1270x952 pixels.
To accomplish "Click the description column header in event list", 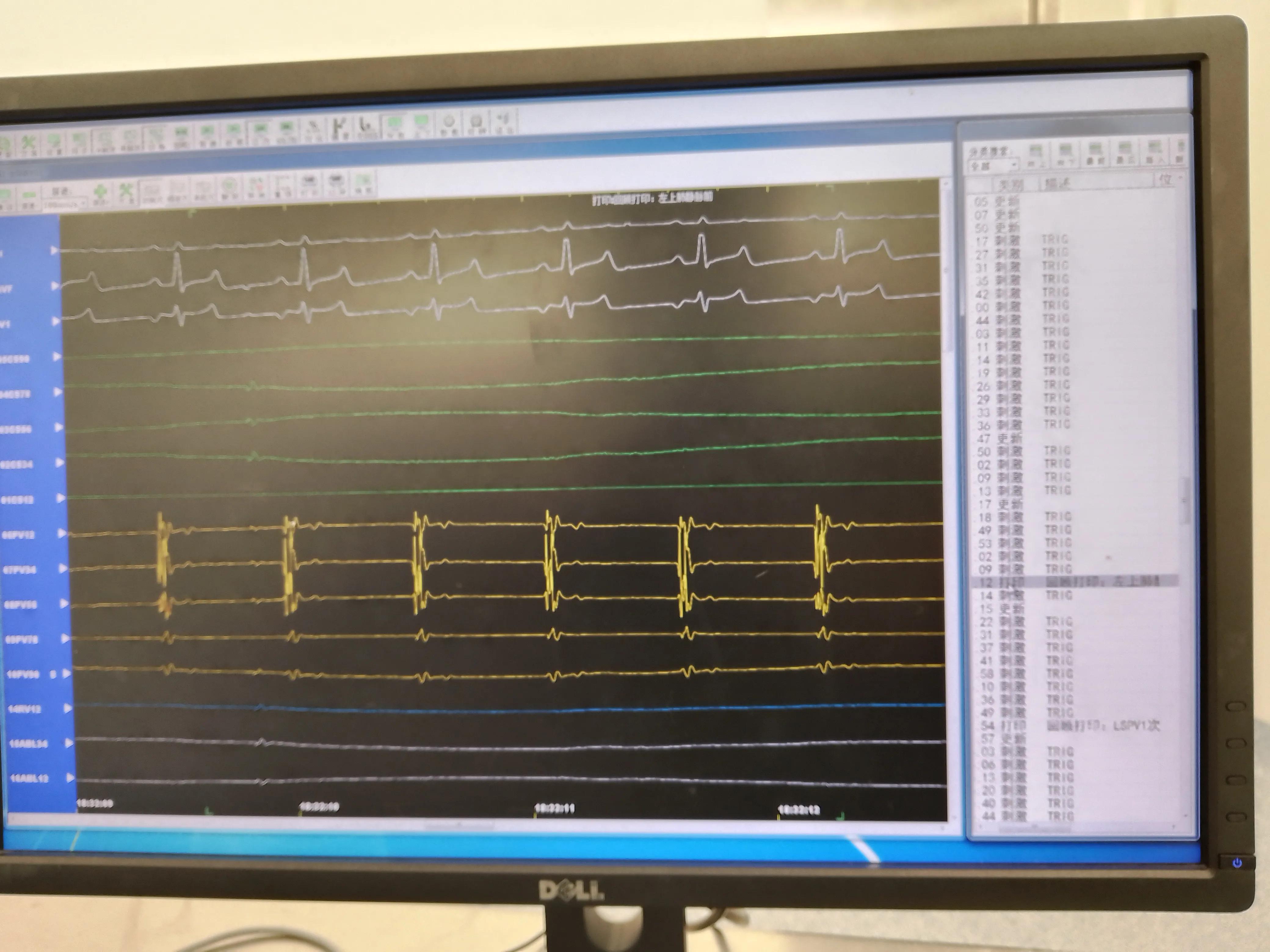I will click(1056, 184).
